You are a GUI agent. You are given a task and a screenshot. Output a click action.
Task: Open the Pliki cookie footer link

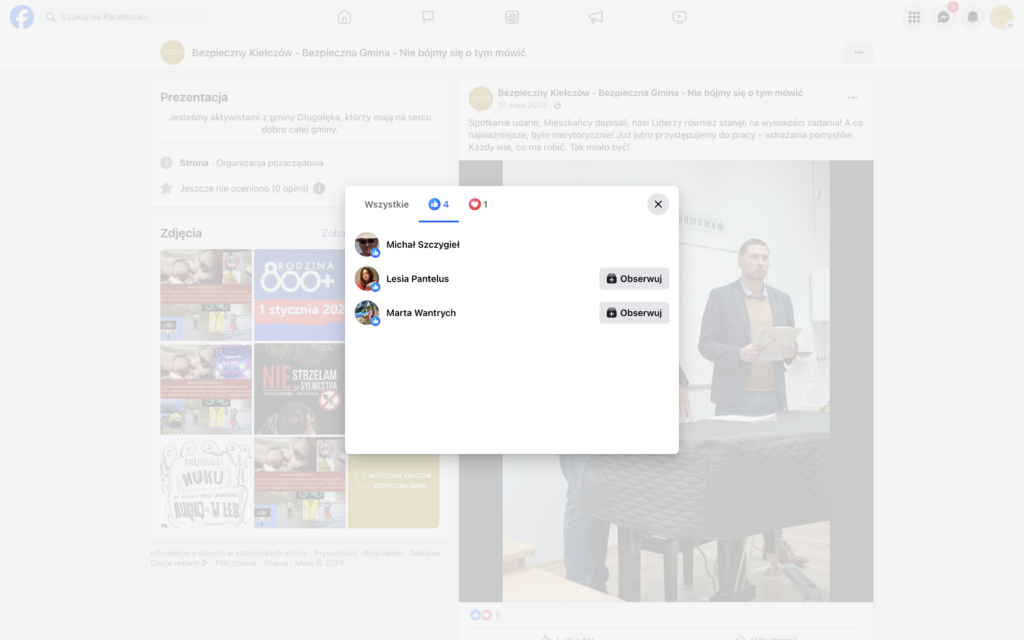click(236, 563)
